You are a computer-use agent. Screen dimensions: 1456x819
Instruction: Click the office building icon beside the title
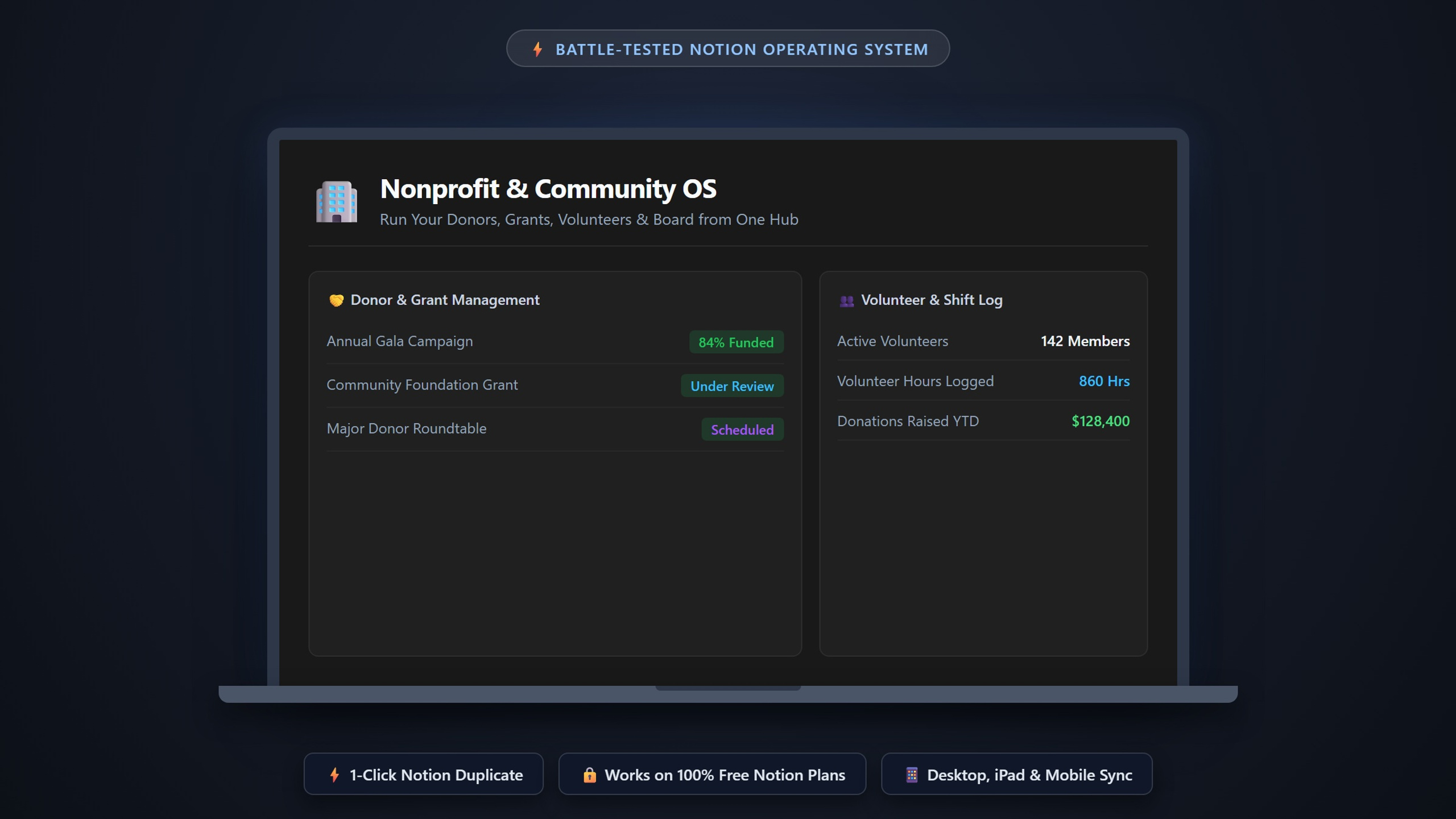point(337,201)
